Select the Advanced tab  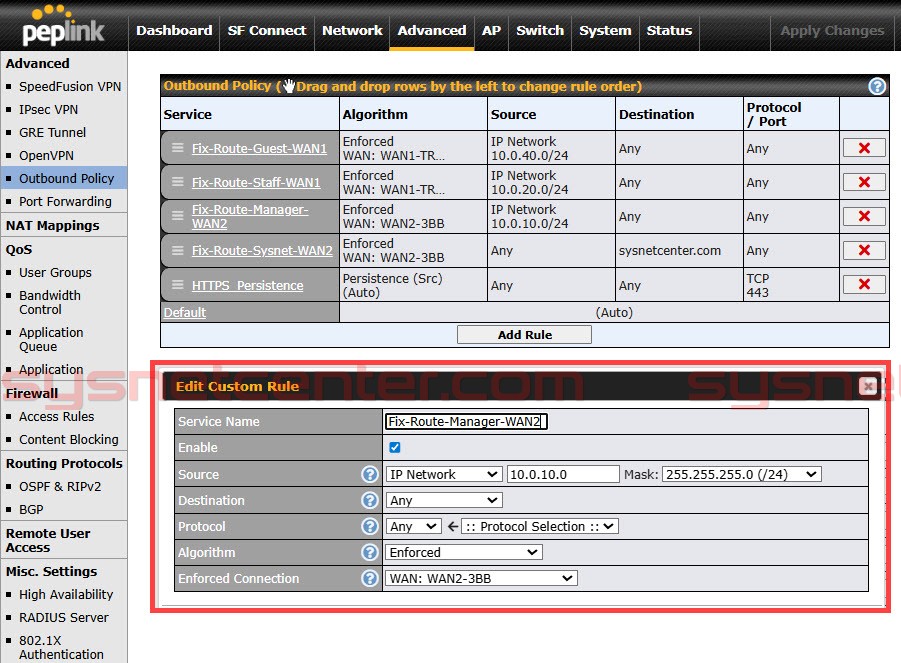[432, 30]
